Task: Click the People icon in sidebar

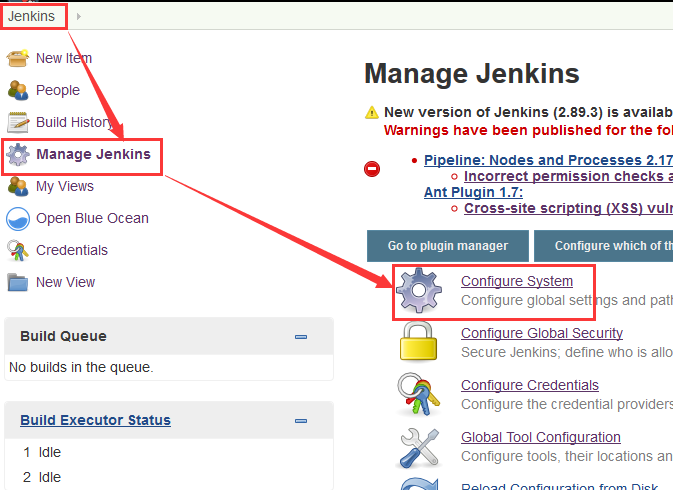Action: coord(18,90)
